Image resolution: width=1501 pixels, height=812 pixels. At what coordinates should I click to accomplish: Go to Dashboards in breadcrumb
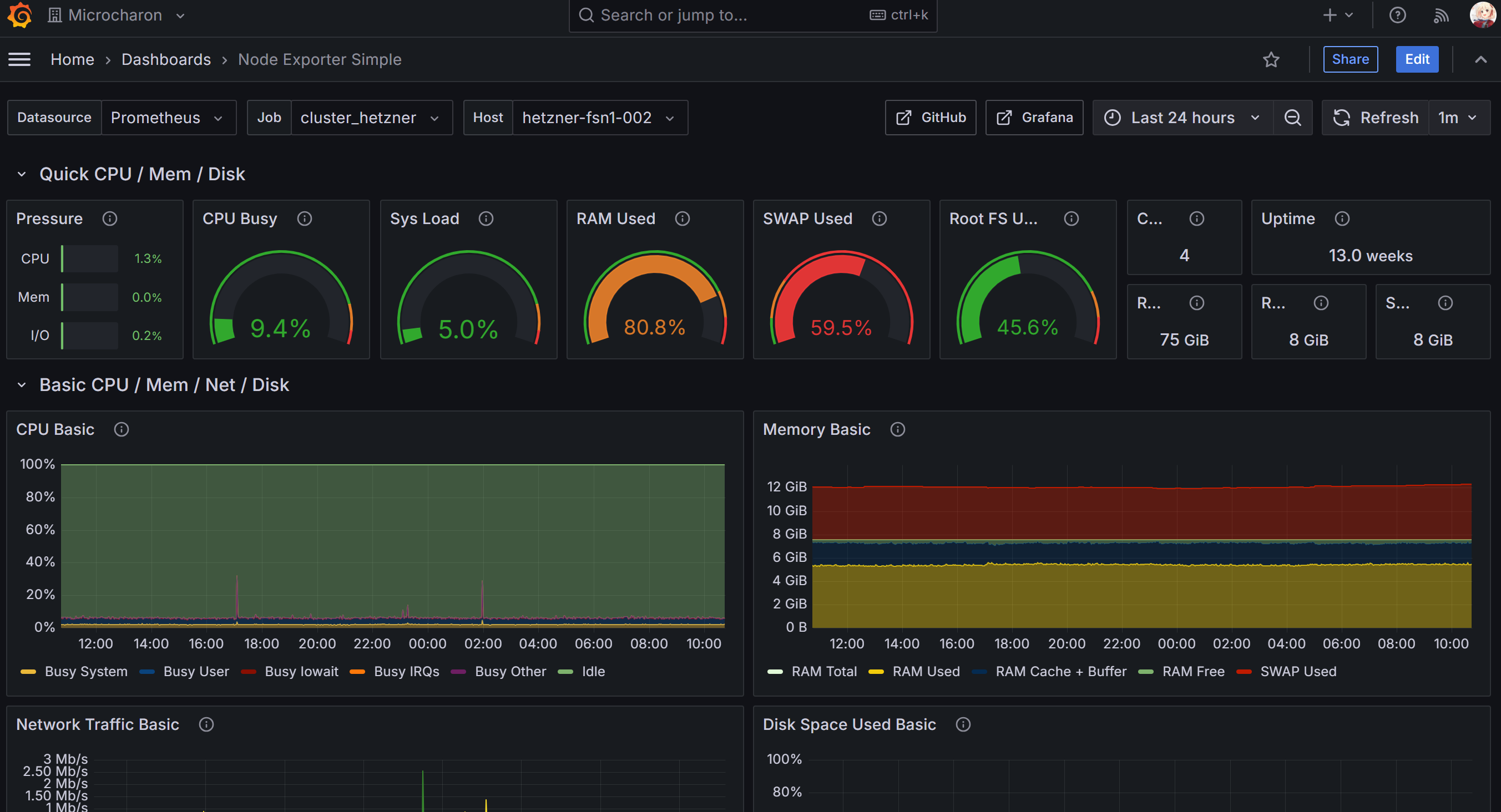166,59
